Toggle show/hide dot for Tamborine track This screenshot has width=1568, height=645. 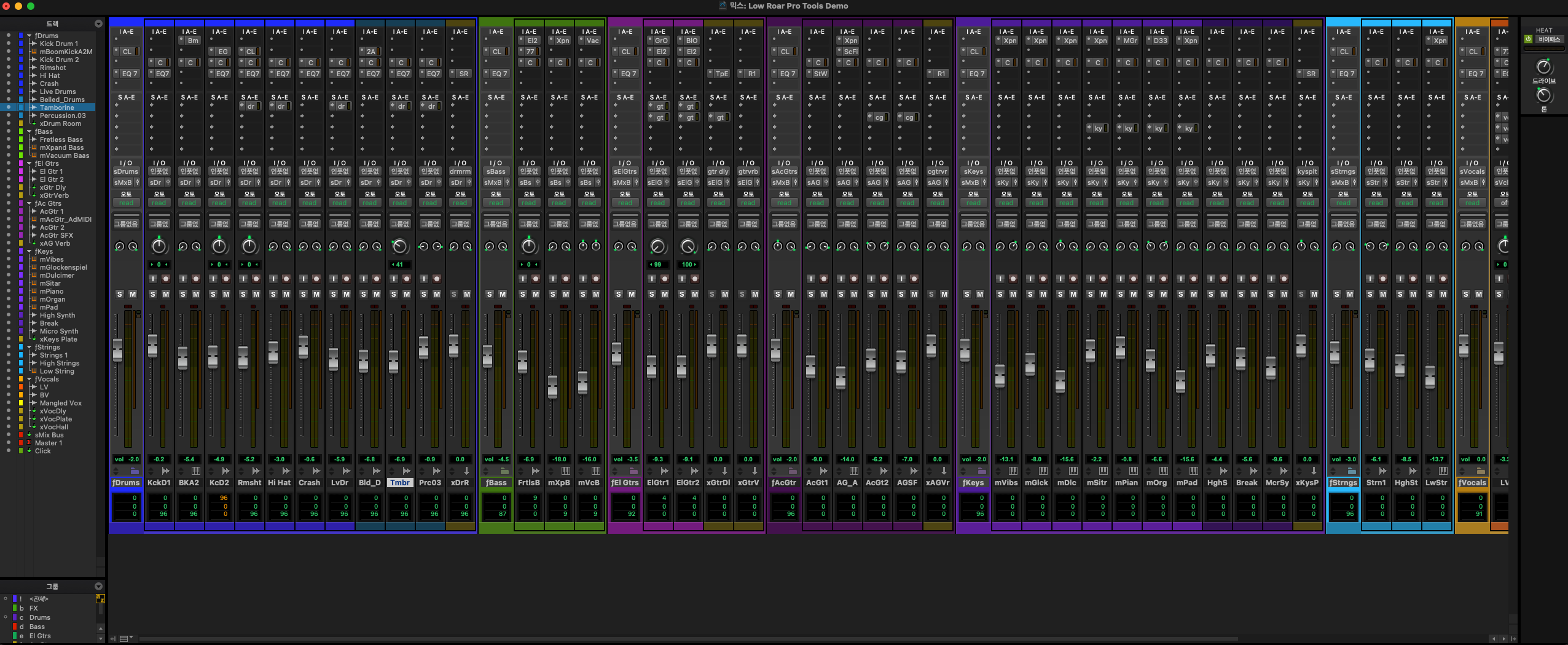[x=8, y=107]
